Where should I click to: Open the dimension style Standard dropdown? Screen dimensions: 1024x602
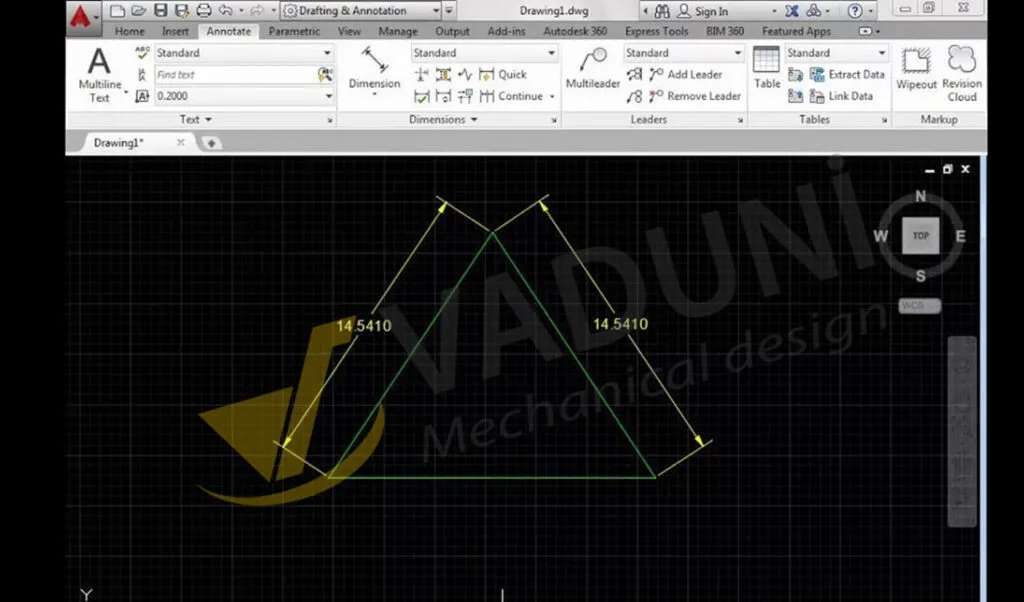[484, 52]
